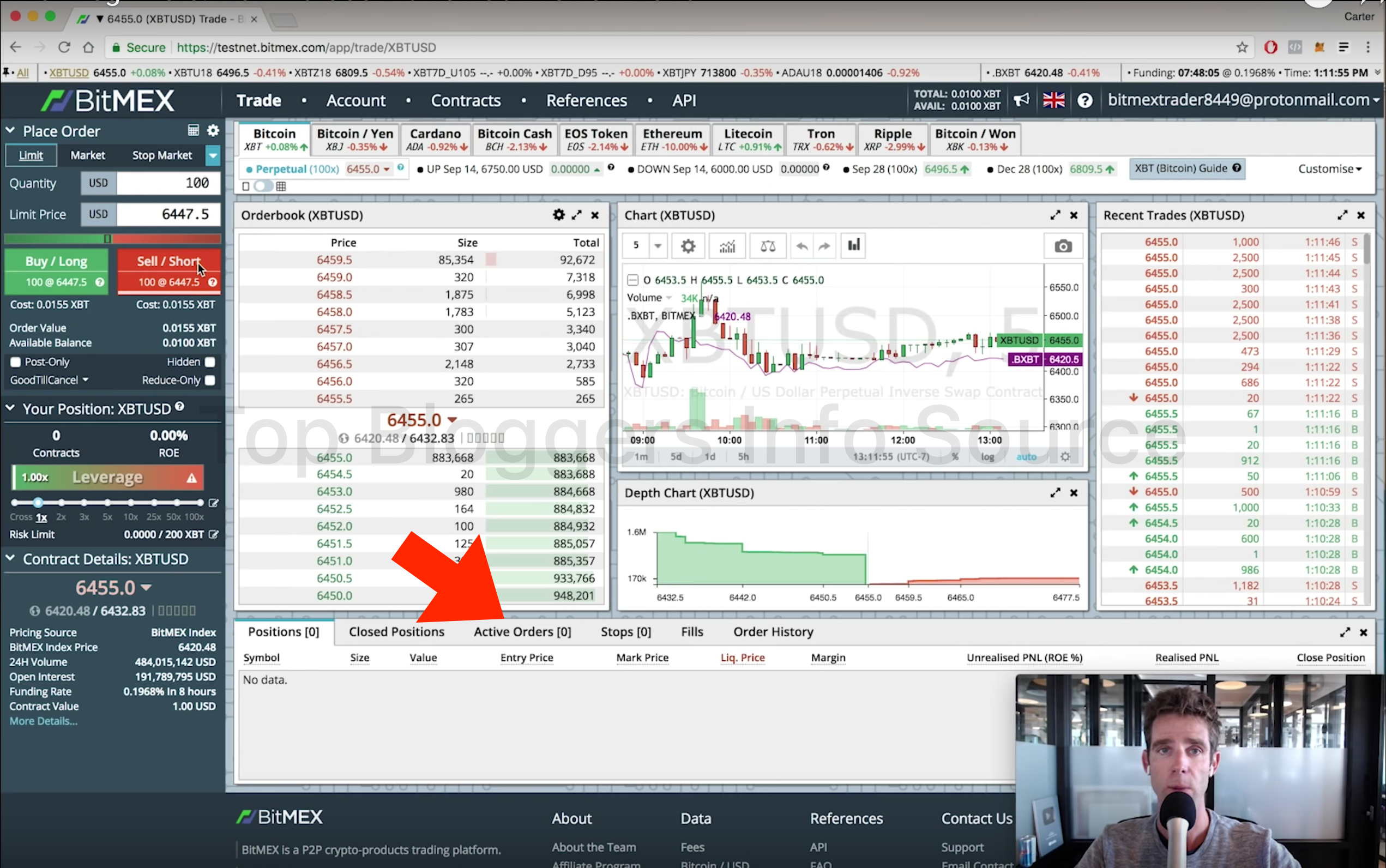Open chart indicators icon

click(727, 246)
